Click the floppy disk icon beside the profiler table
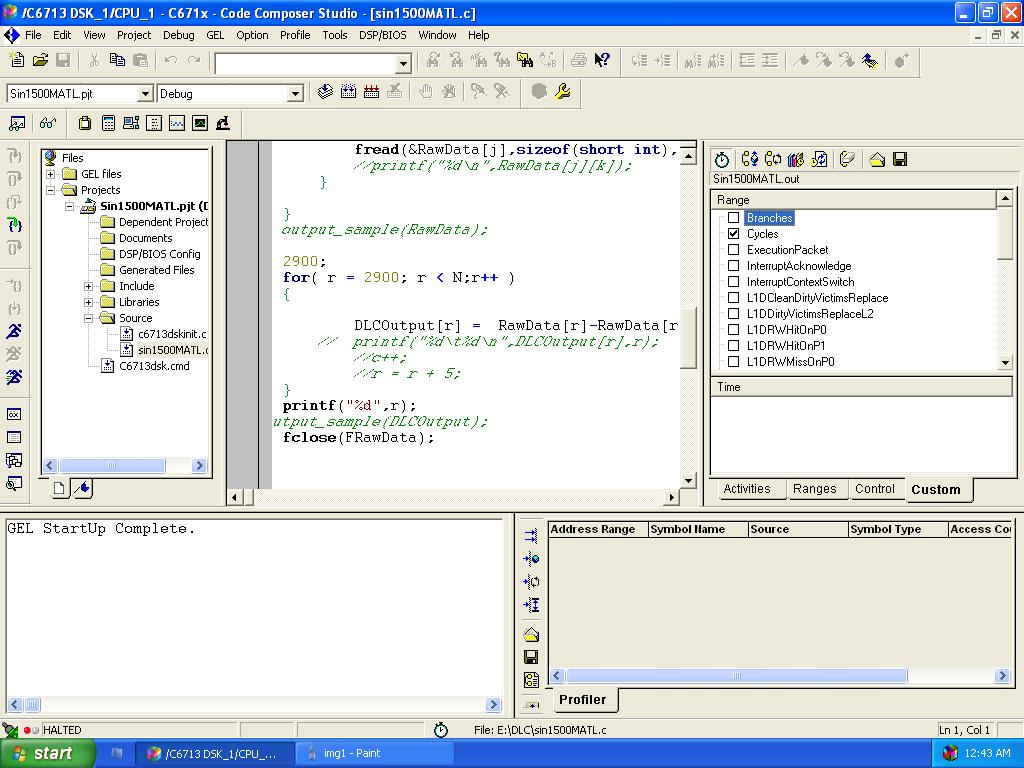The image size is (1024, 768). coord(531,657)
